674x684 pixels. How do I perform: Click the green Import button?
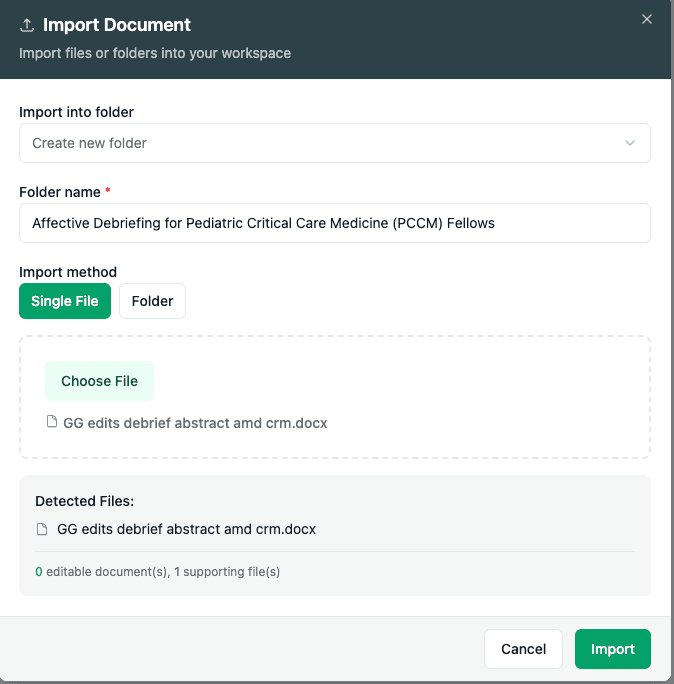point(612,649)
